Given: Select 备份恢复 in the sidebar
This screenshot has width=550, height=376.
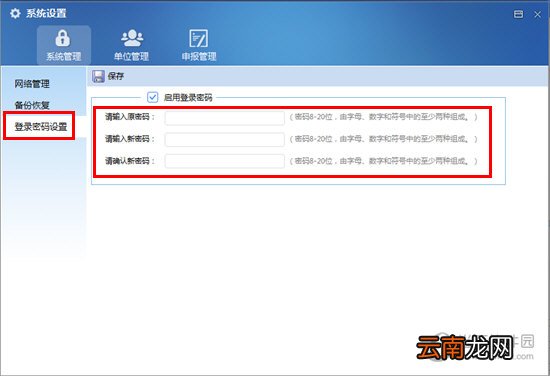Looking at the screenshot, I should pyautogui.click(x=32, y=105).
